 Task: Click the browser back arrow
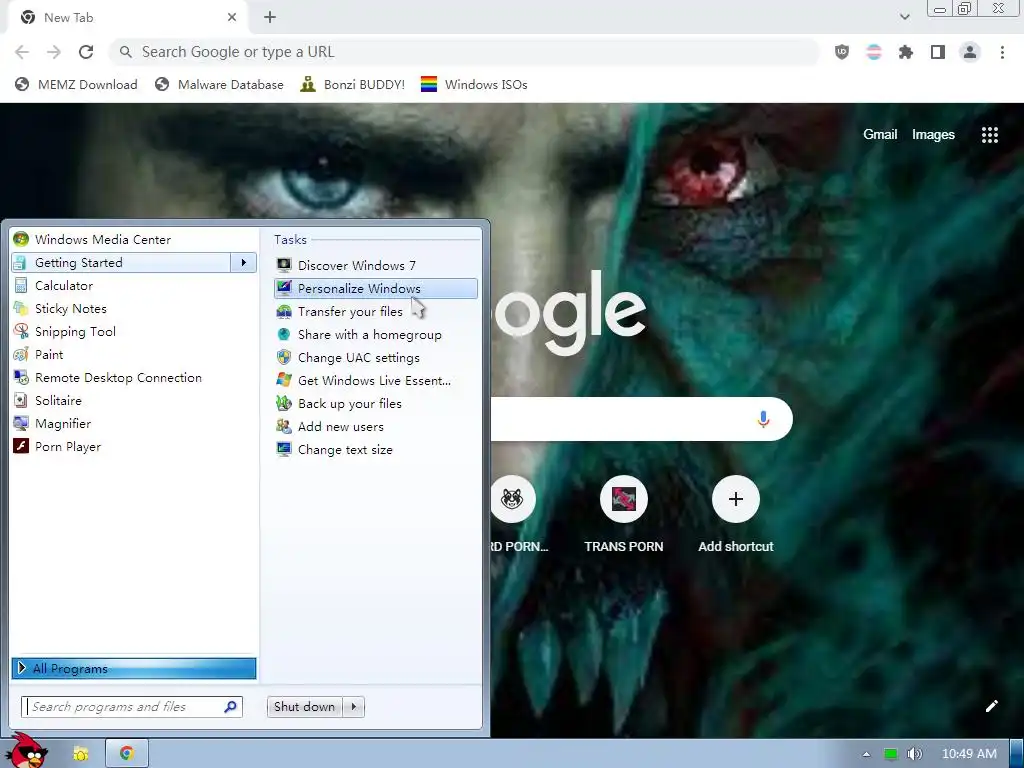22,52
